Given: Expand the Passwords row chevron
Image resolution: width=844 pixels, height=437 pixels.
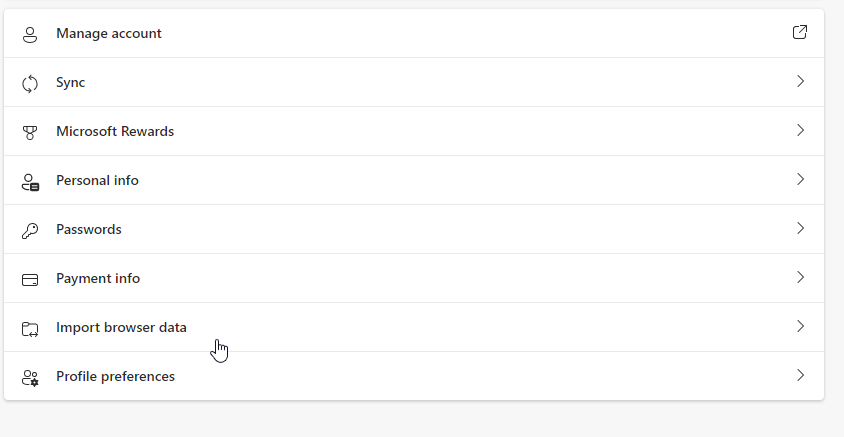Looking at the screenshot, I should coord(800,228).
